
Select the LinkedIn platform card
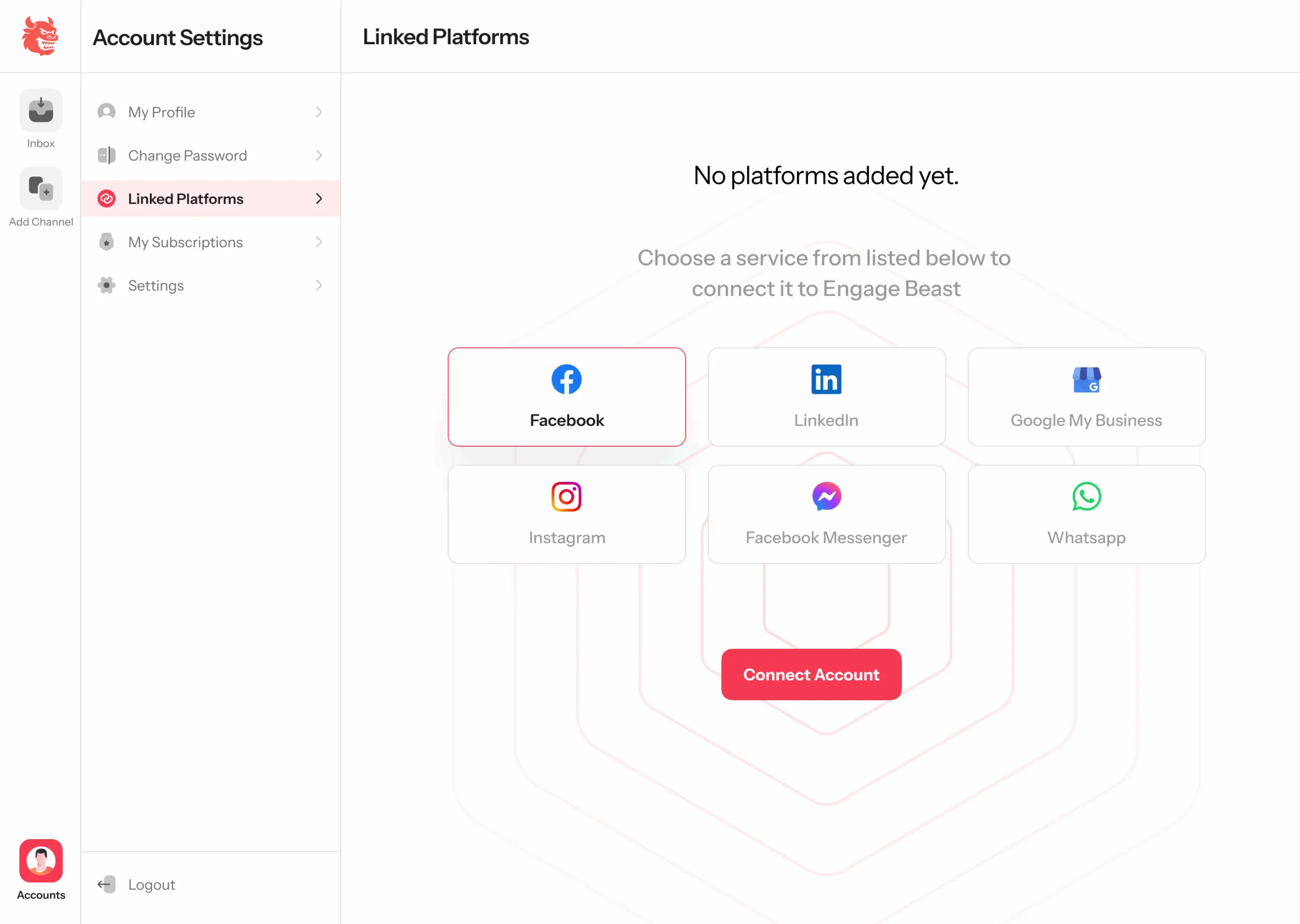826,397
